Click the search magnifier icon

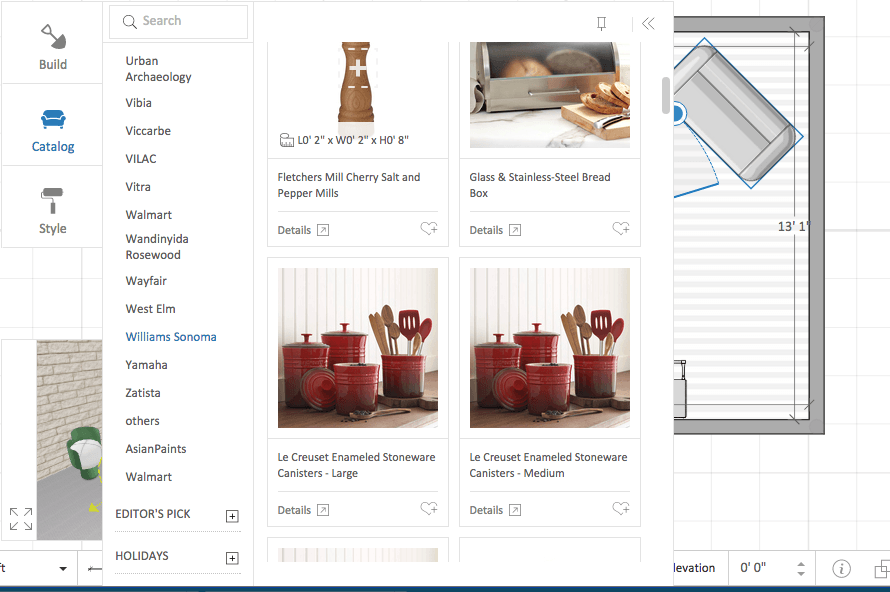[x=130, y=22]
